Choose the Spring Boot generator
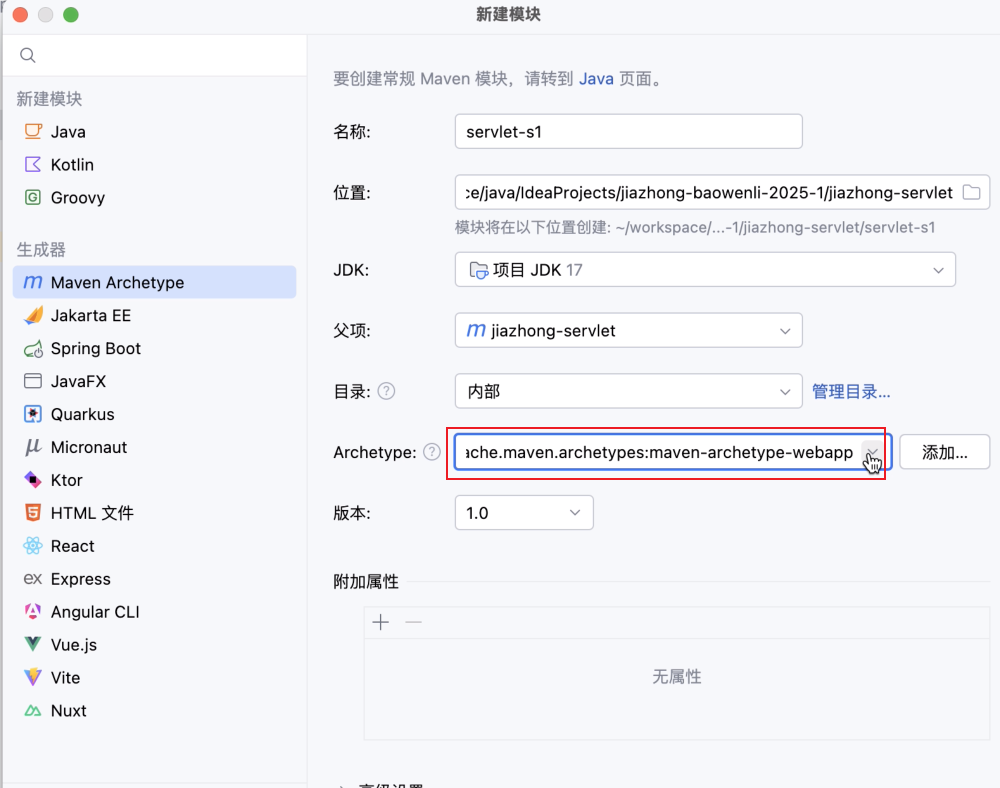The height and width of the screenshot is (788, 1000). (x=154, y=349)
